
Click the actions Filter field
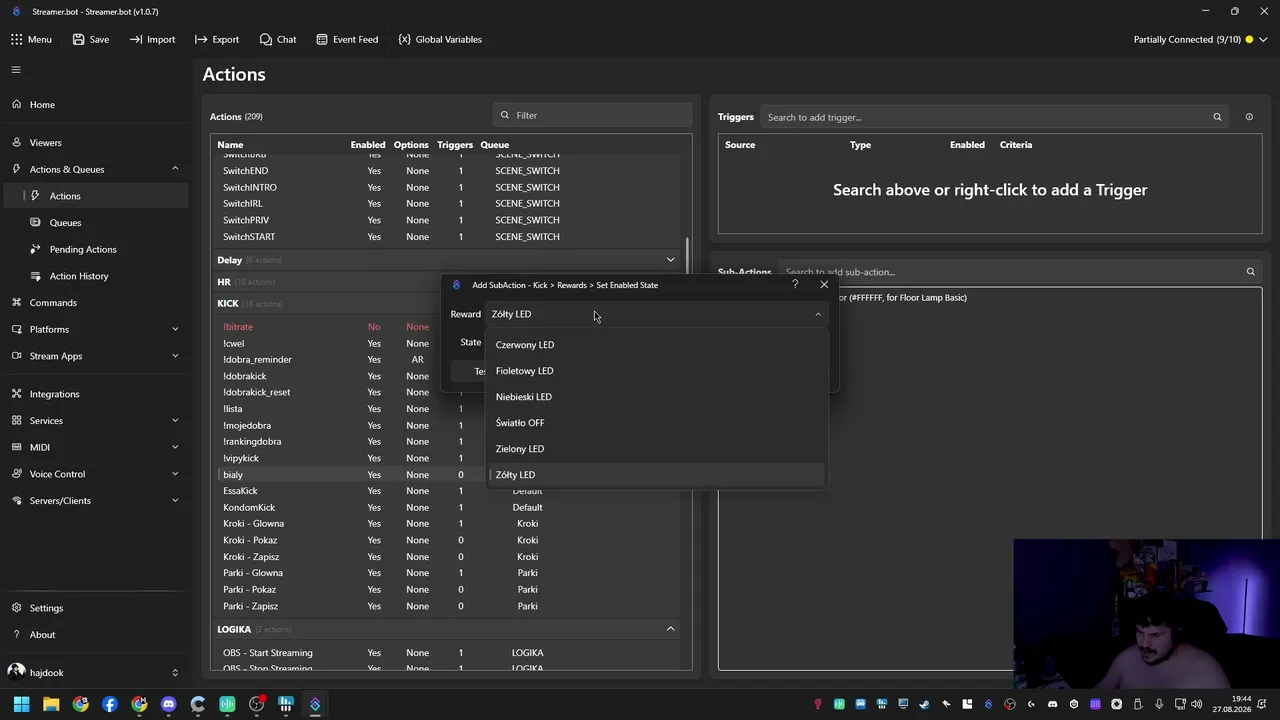point(592,115)
